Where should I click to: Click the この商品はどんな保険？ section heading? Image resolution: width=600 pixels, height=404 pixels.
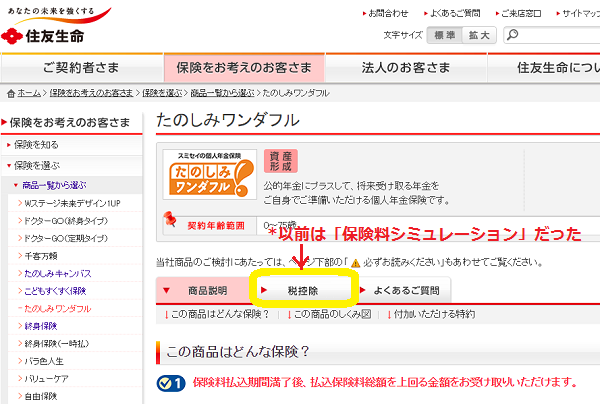tap(238, 351)
